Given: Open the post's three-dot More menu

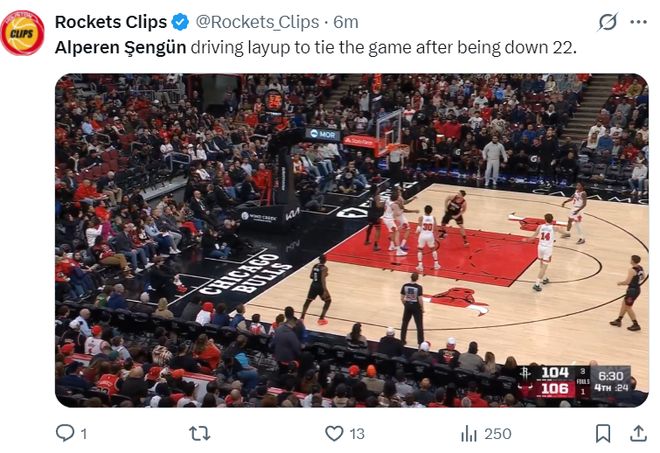Looking at the screenshot, I should click(639, 22).
